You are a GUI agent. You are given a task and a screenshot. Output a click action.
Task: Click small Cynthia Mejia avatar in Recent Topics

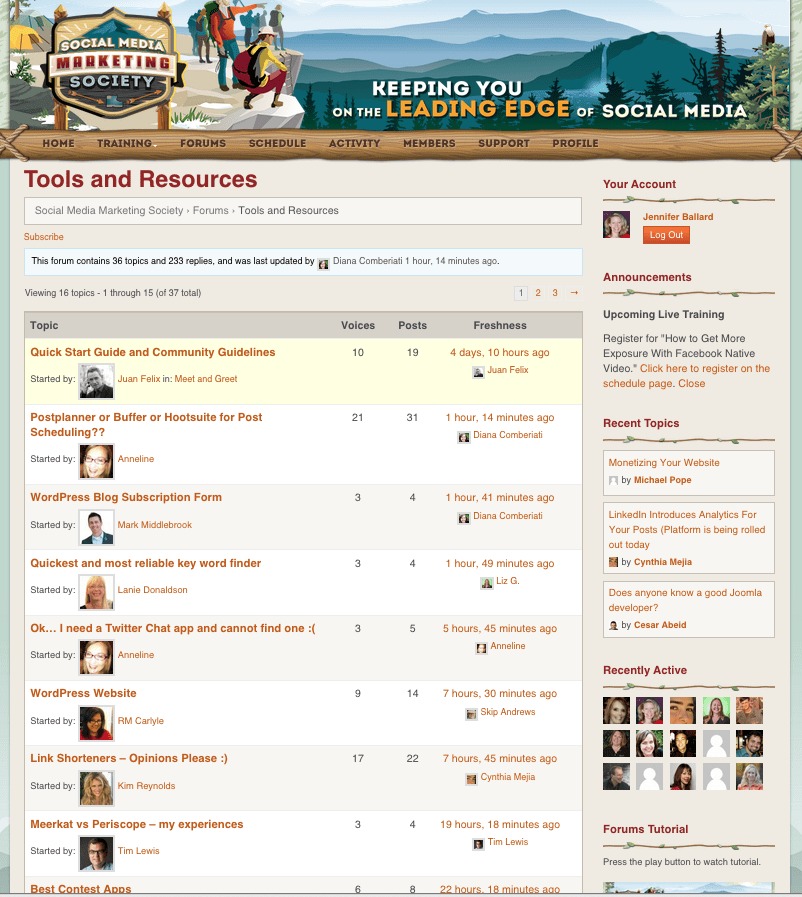coord(613,562)
